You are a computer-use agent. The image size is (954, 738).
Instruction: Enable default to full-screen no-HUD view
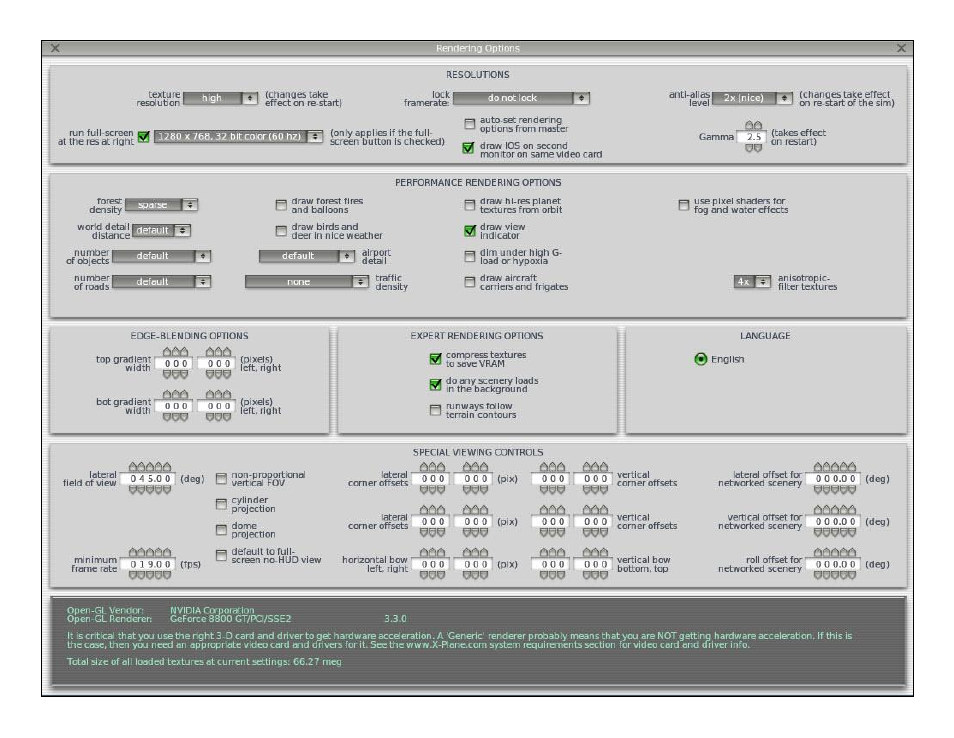point(221,555)
